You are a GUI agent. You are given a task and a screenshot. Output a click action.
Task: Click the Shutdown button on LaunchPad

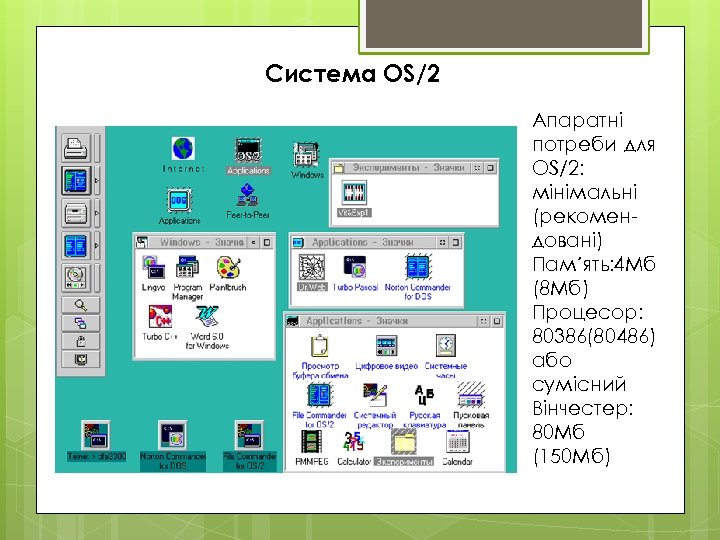80,360
